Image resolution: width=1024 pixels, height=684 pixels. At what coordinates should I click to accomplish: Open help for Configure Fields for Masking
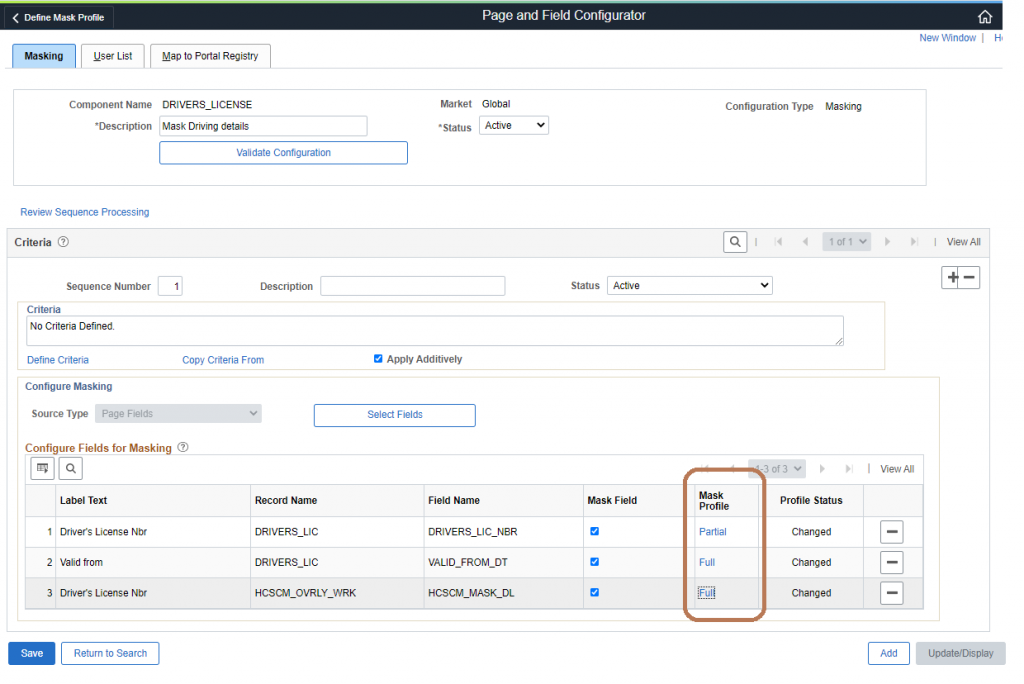click(184, 448)
